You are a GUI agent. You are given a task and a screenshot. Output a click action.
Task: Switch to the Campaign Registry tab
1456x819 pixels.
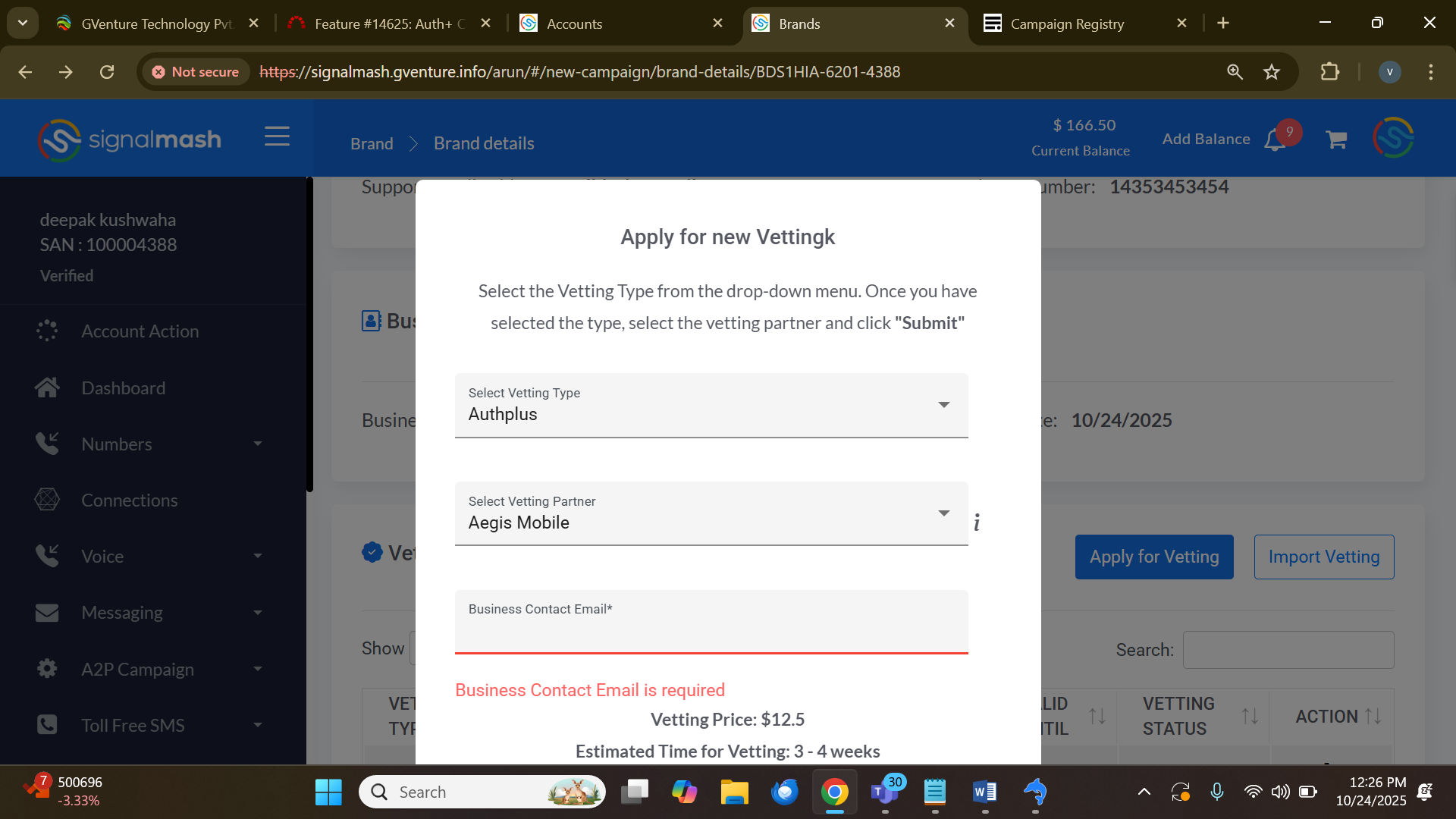point(1067,24)
